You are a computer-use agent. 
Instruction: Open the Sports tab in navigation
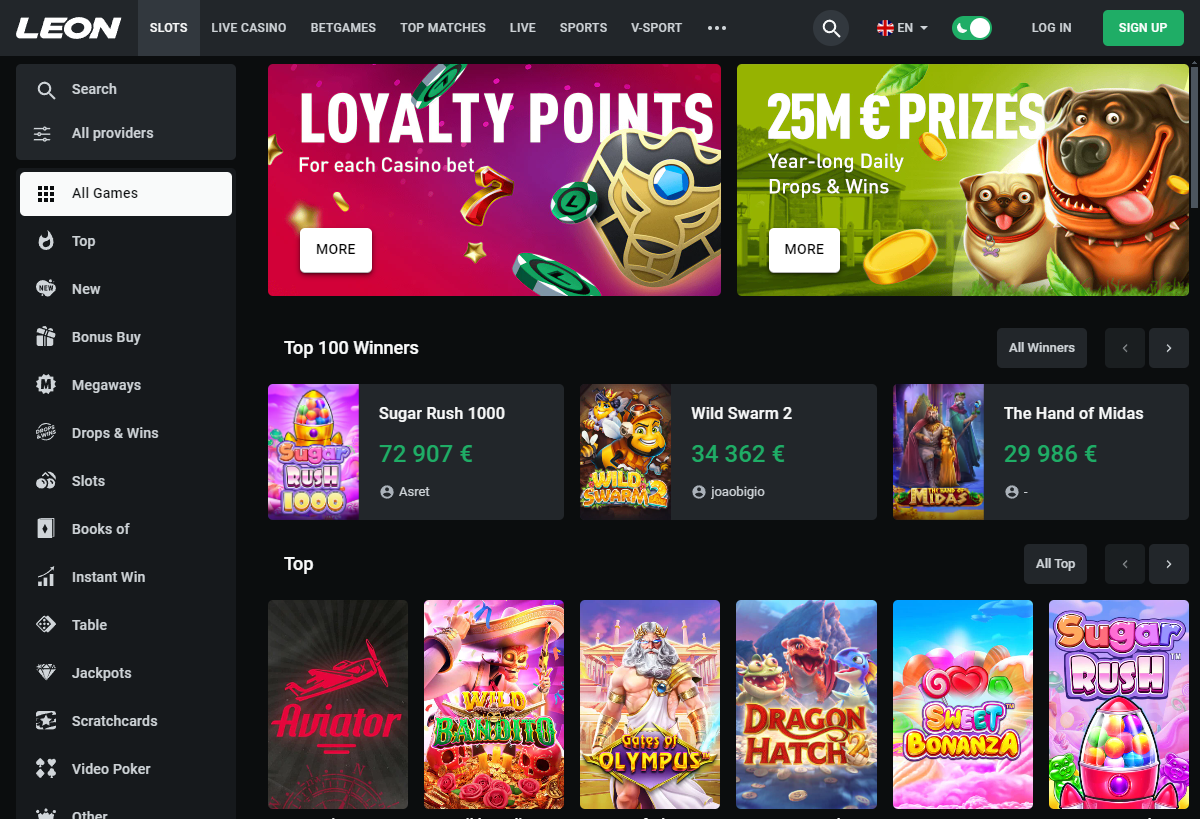coord(583,28)
